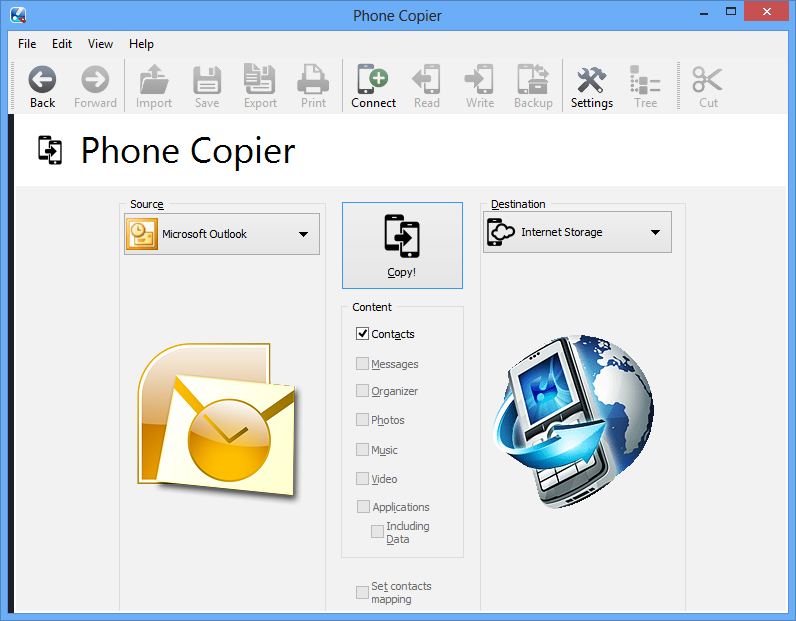Toggle the Including Data checkbox
This screenshot has height=621, width=796.
coord(377,532)
